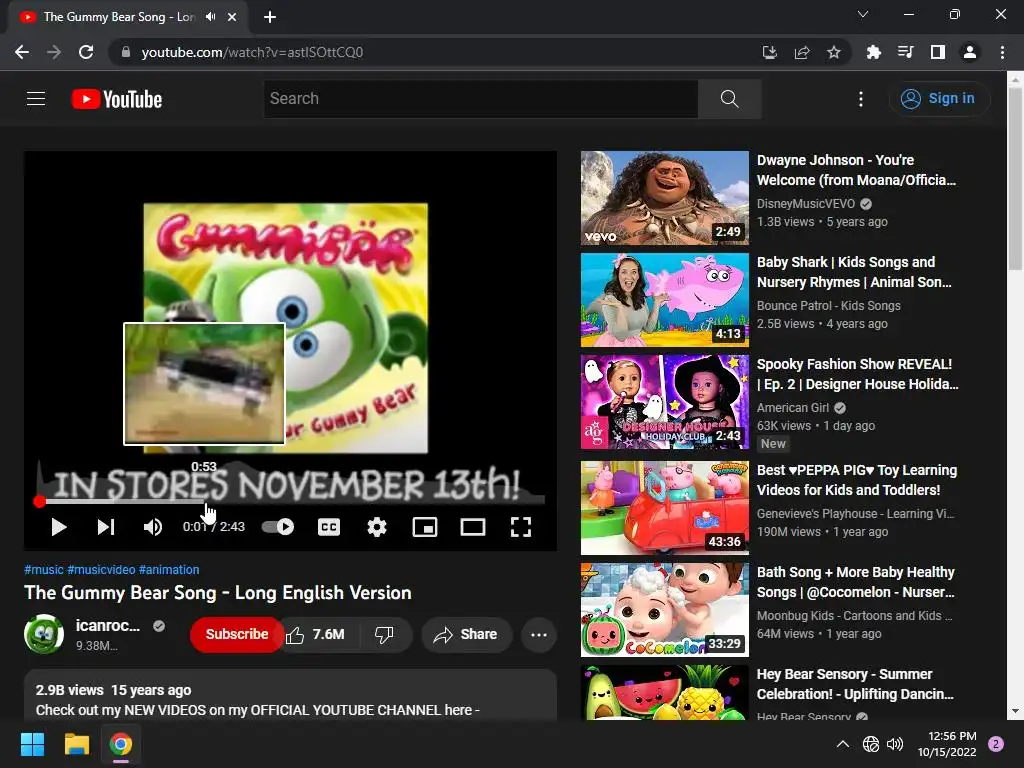The width and height of the screenshot is (1024, 768).
Task: Open media controls in Chrome toolbar
Action: (x=905, y=52)
